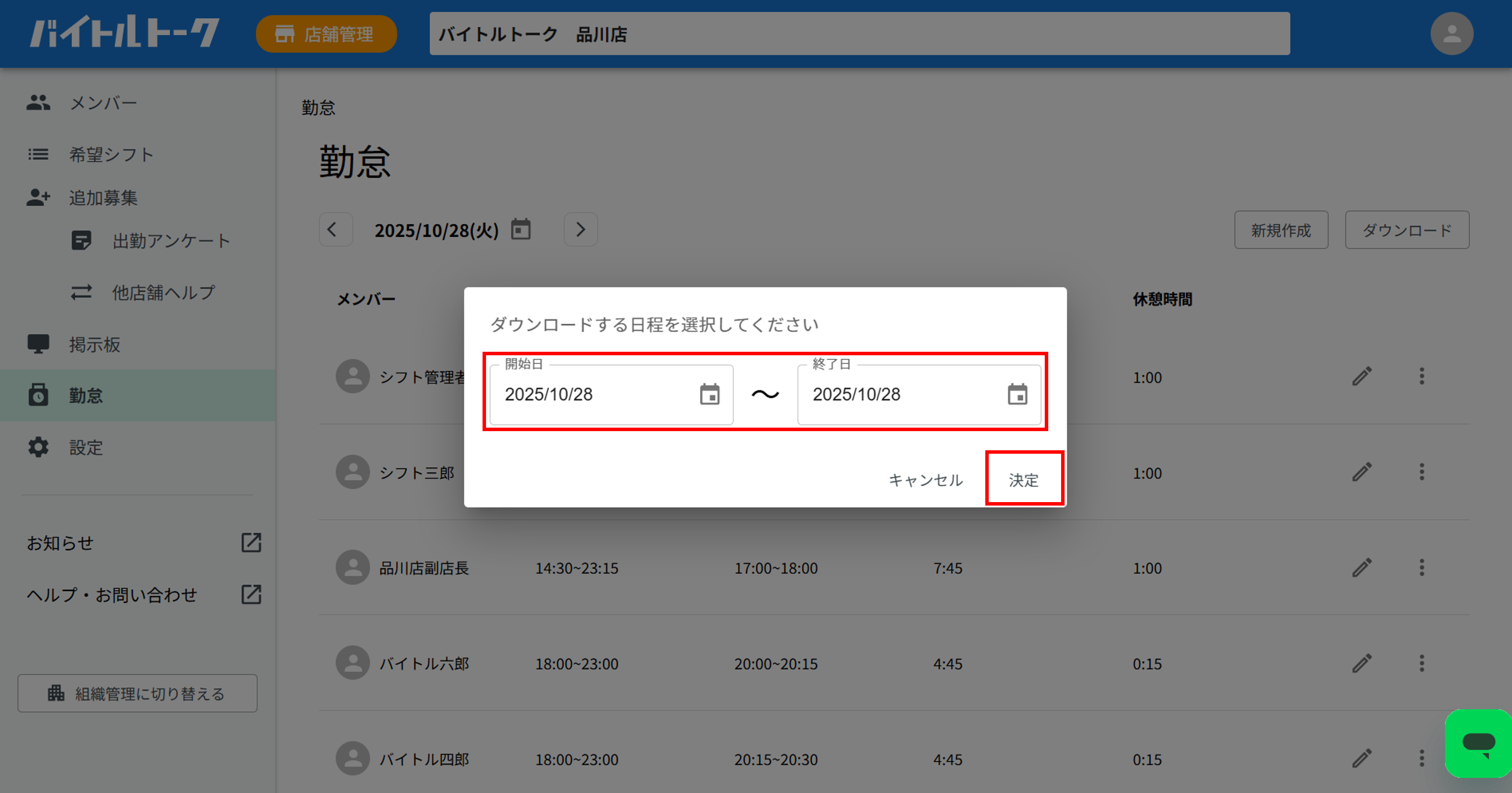Click the 店舗管理 store management button

tap(326, 34)
